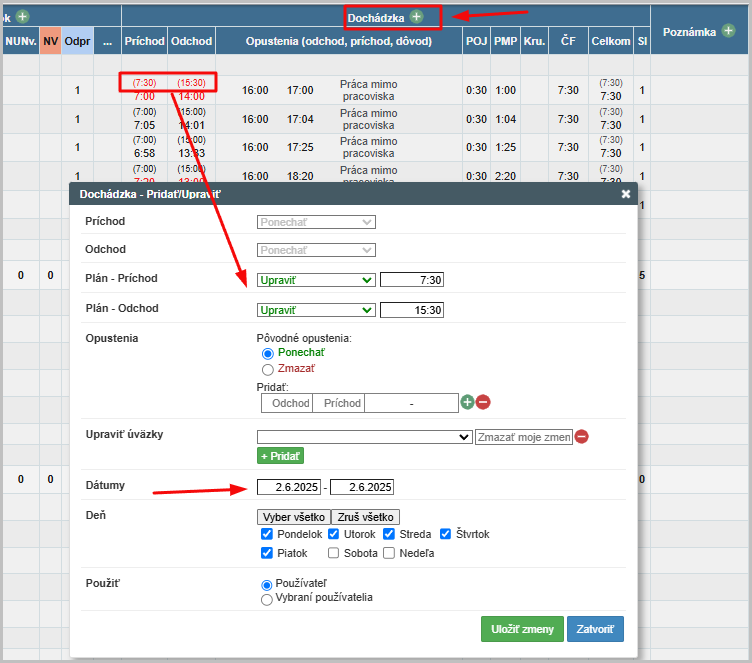Select the Ponechať radio for original leaves

(x=268, y=354)
